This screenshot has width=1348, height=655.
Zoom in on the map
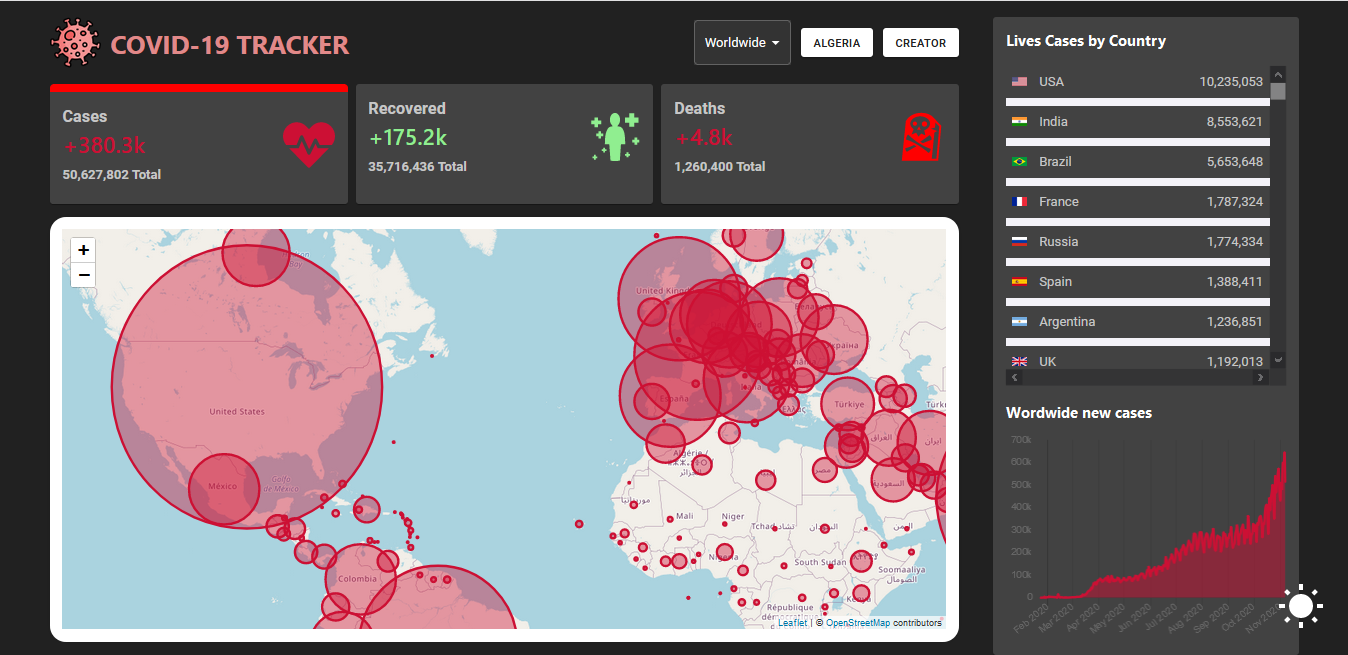coord(83,250)
